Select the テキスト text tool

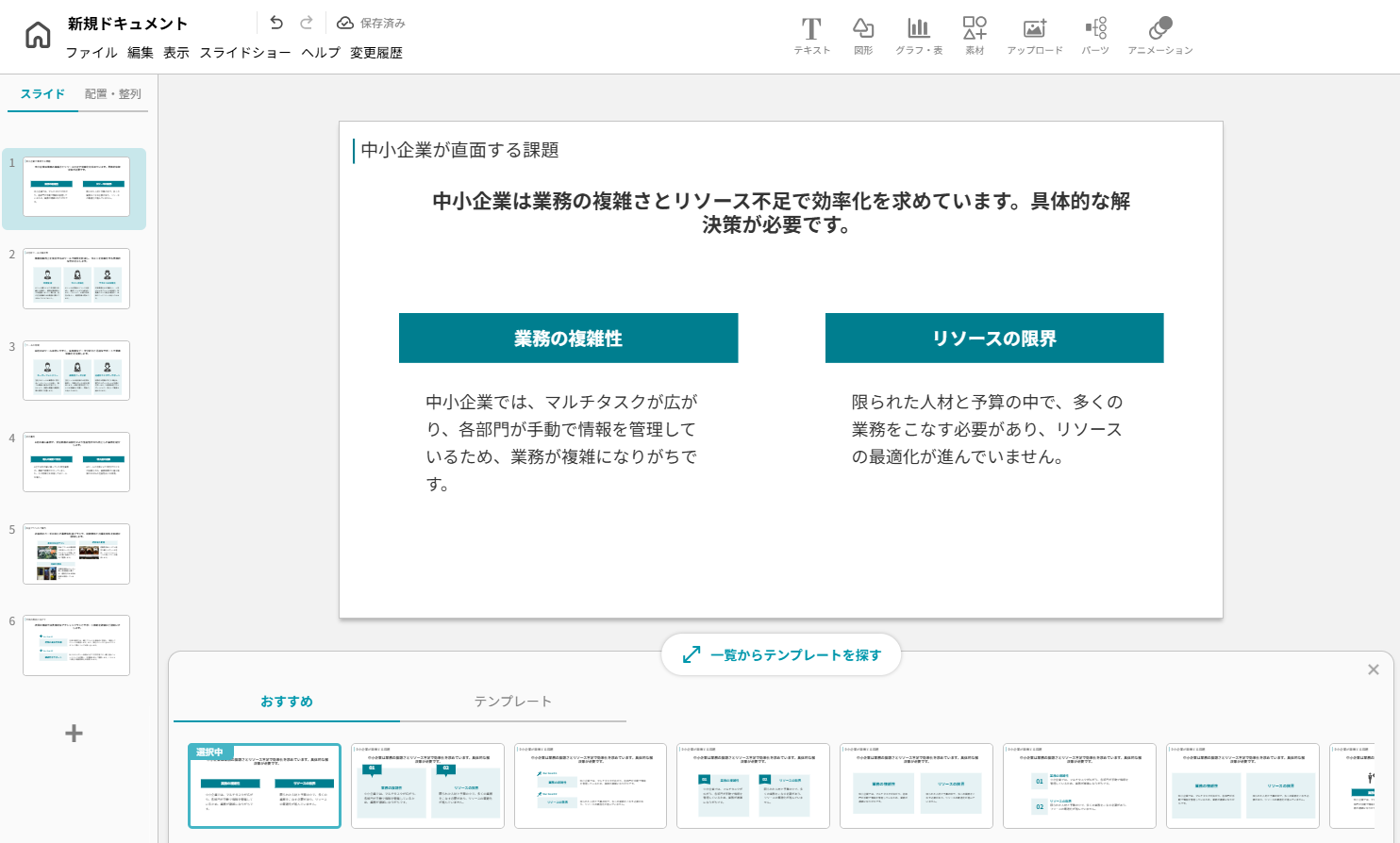tap(811, 36)
